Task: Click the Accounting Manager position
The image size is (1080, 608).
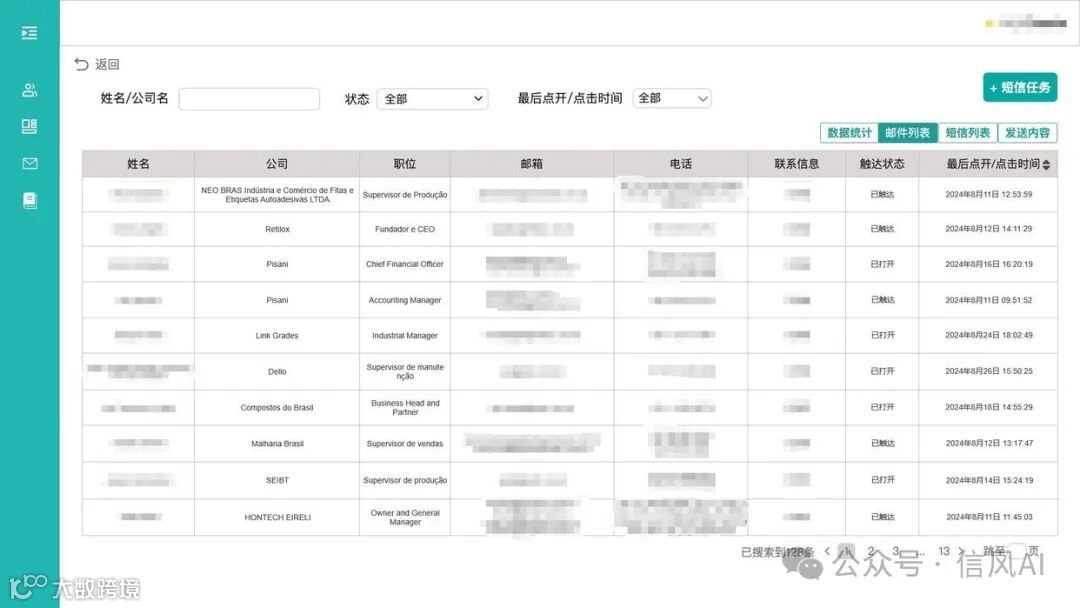Action: click(x=405, y=300)
